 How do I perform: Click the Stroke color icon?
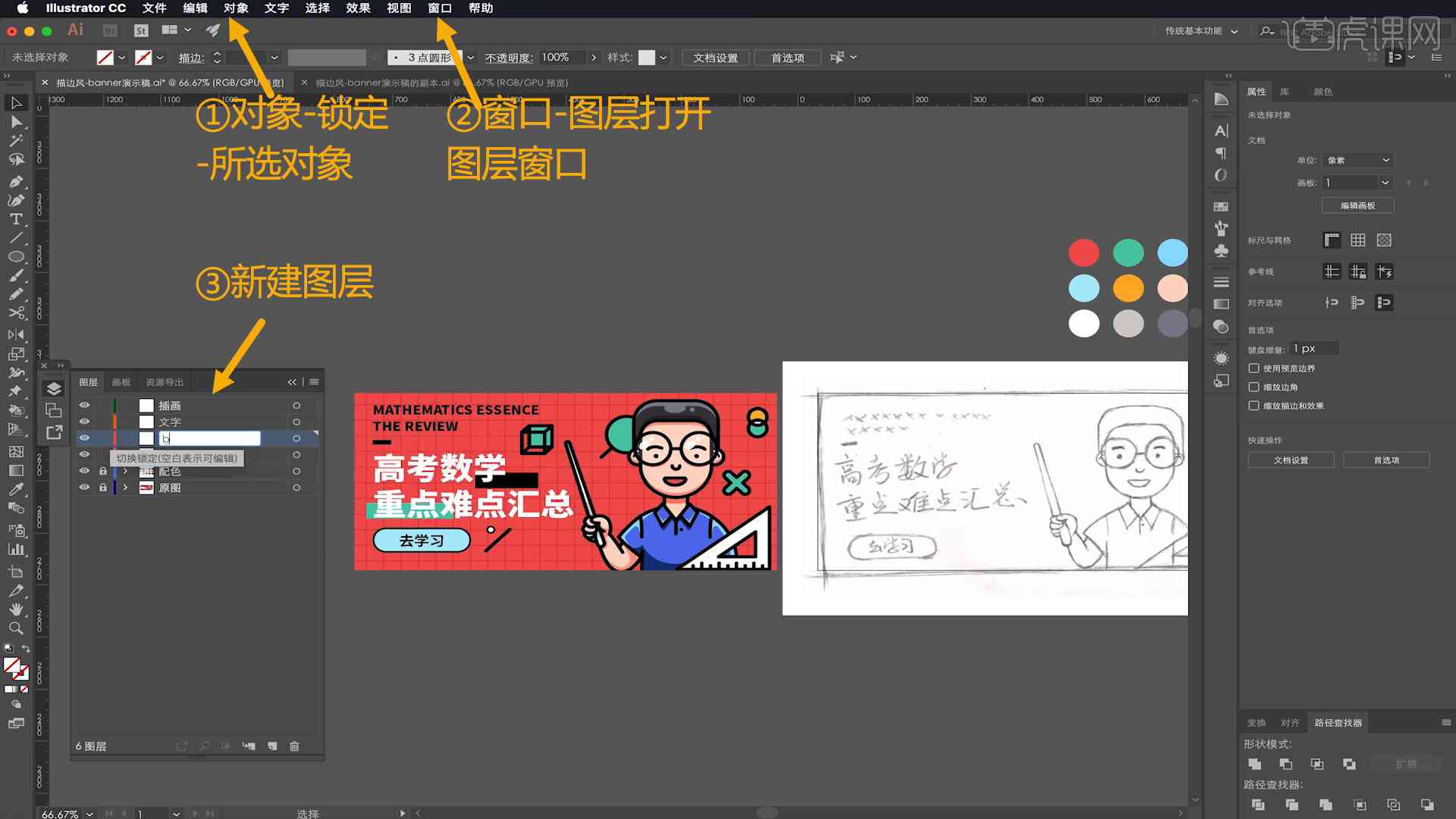coord(143,57)
